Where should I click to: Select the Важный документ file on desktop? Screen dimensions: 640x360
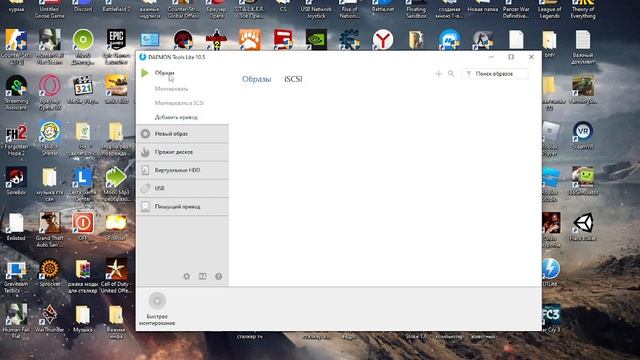pyautogui.click(x=583, y=47)
